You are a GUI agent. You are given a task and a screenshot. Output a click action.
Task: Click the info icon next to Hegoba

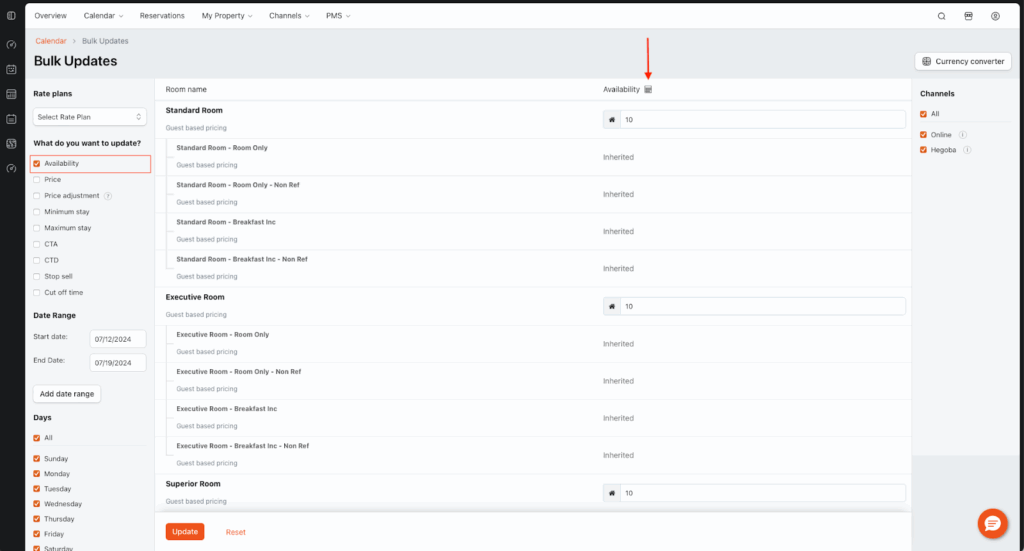click(967, 150)
